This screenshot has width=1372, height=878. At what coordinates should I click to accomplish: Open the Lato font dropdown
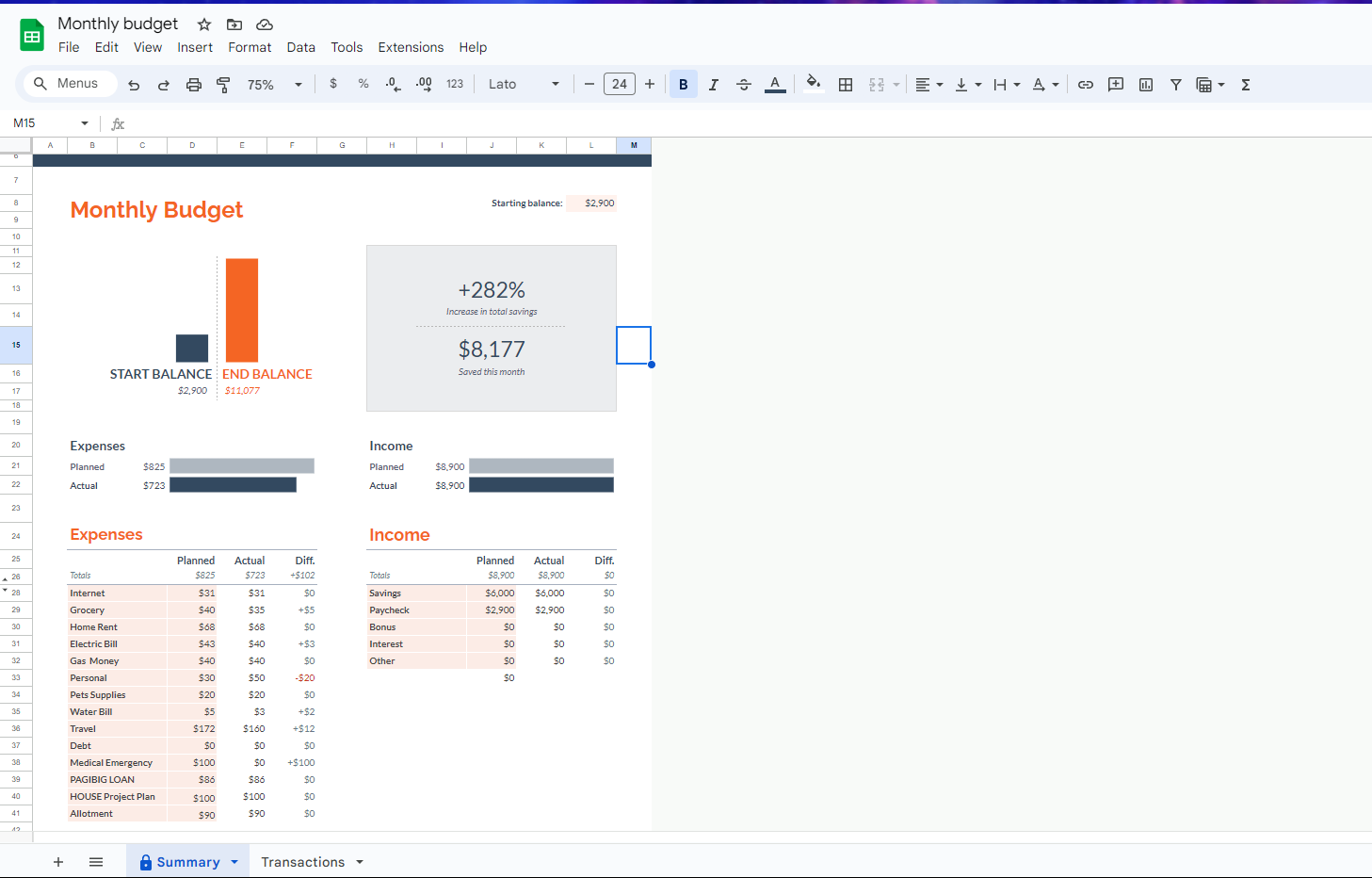coord(524,84)
